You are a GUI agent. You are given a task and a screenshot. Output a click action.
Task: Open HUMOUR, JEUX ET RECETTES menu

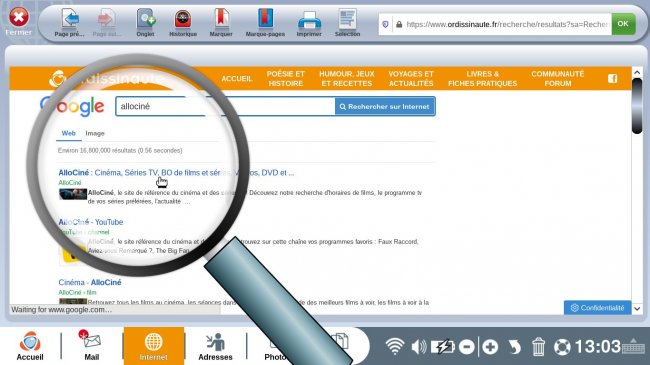[347, 79]
